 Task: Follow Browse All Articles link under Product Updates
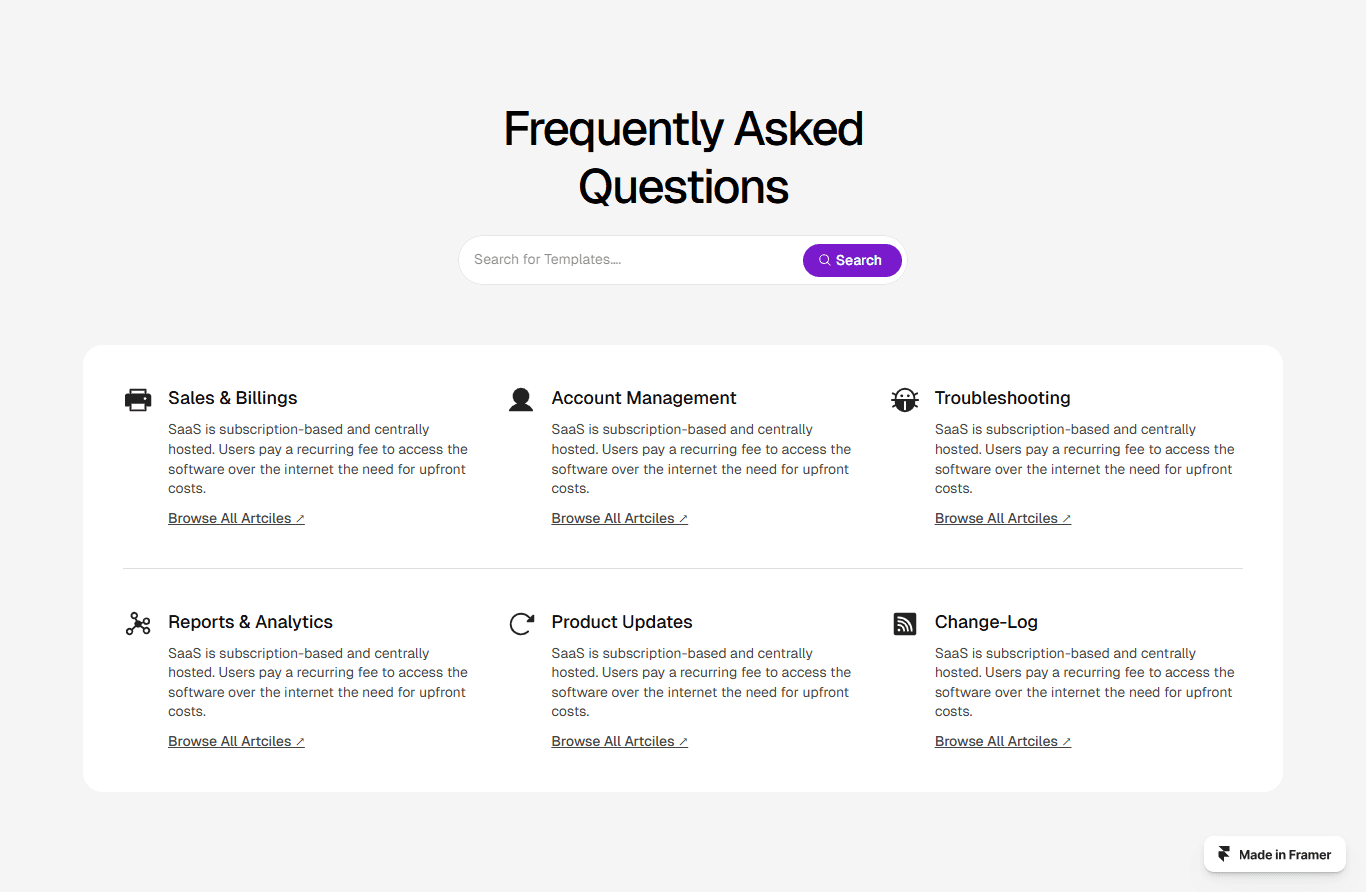620,741
